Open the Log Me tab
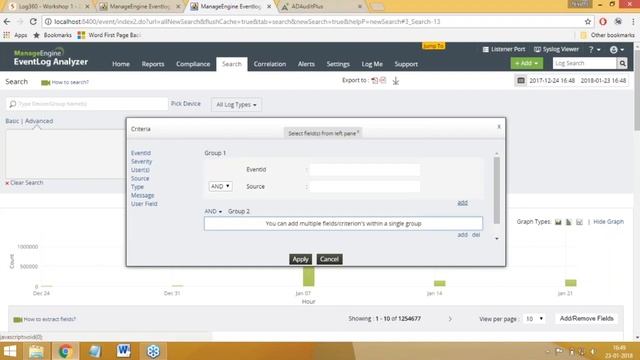The image size is (640, 360). pyautogui.click(x=372, y=64)
